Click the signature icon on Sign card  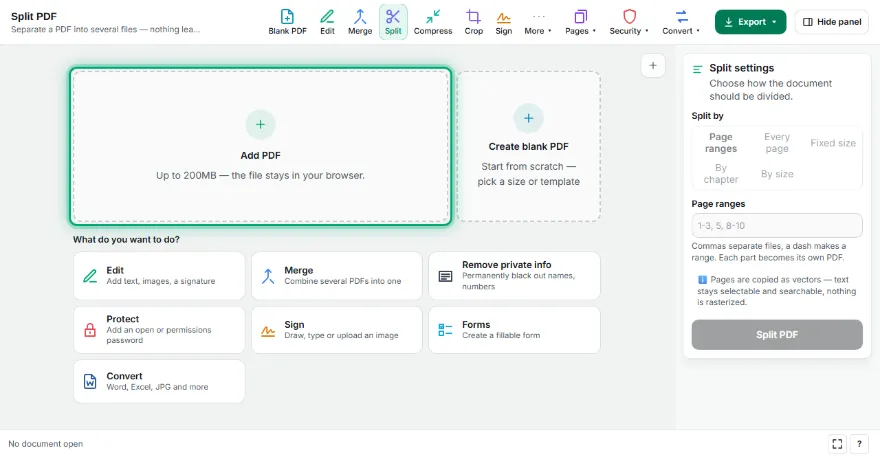pos(268,331)
